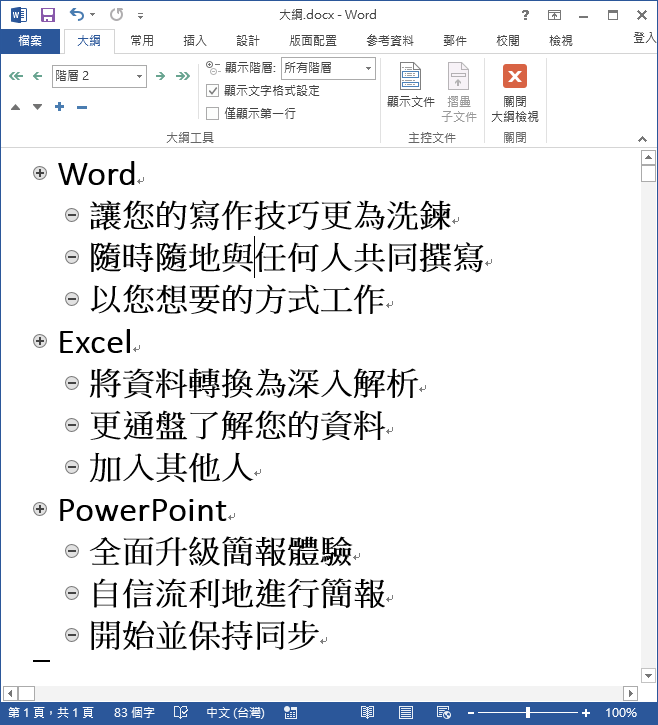Open the 檔案 (File) tab
This screenshot has height=725, width=658.
click(30, 41)
